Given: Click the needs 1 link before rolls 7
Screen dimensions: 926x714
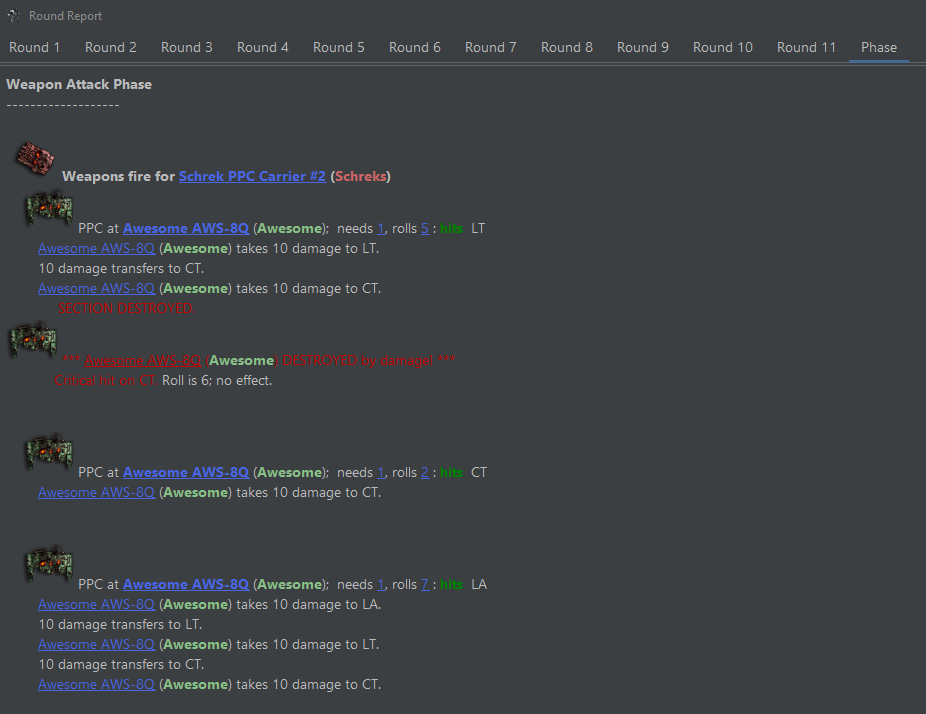Looking at the screenshot, I should tap(381, 584).
